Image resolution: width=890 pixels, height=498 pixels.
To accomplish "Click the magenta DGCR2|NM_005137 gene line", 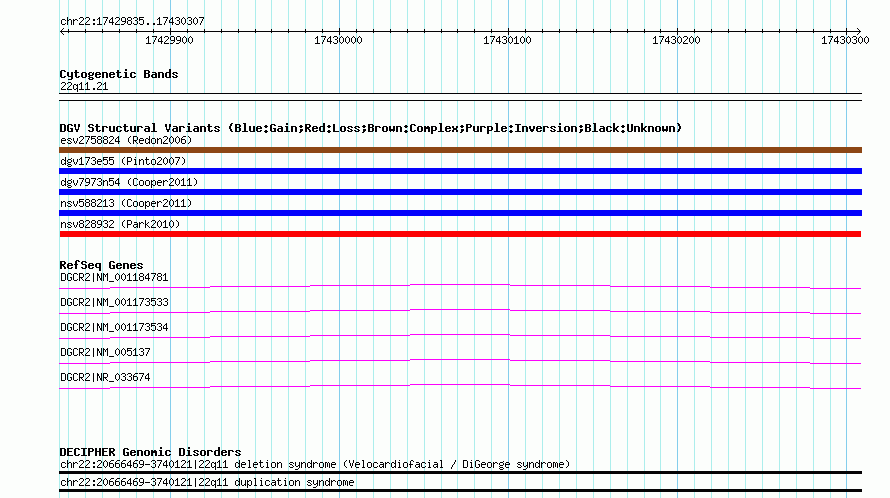I will click(460, 361).
